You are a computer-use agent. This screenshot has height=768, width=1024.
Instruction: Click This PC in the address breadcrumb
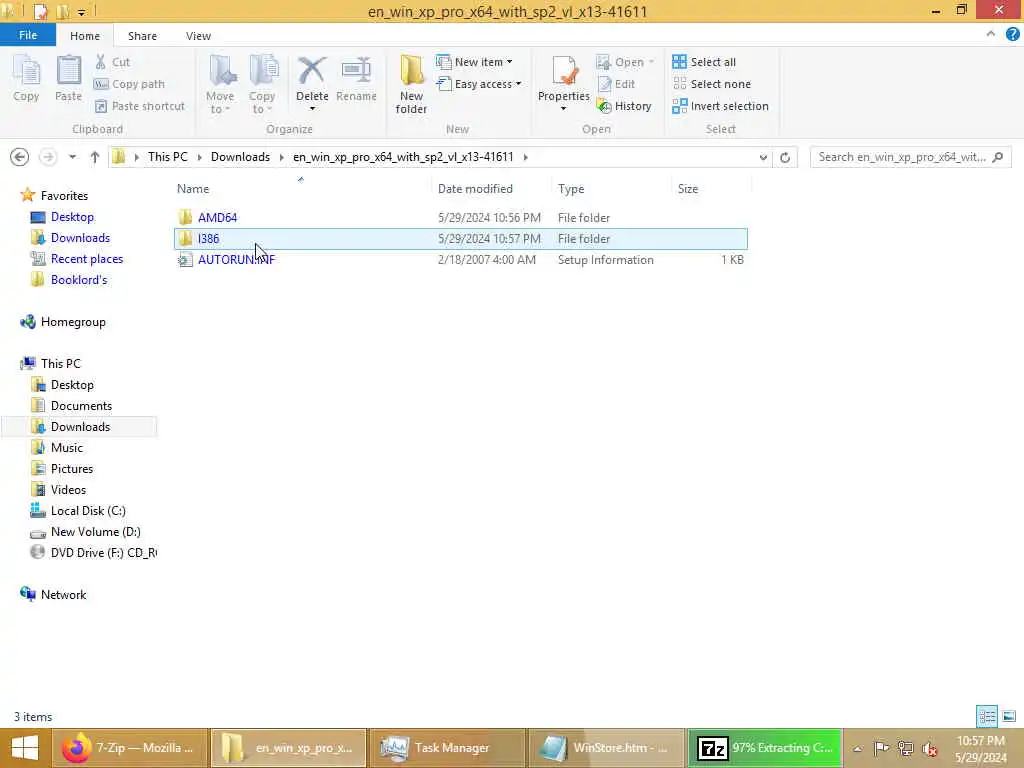(167, 157)
